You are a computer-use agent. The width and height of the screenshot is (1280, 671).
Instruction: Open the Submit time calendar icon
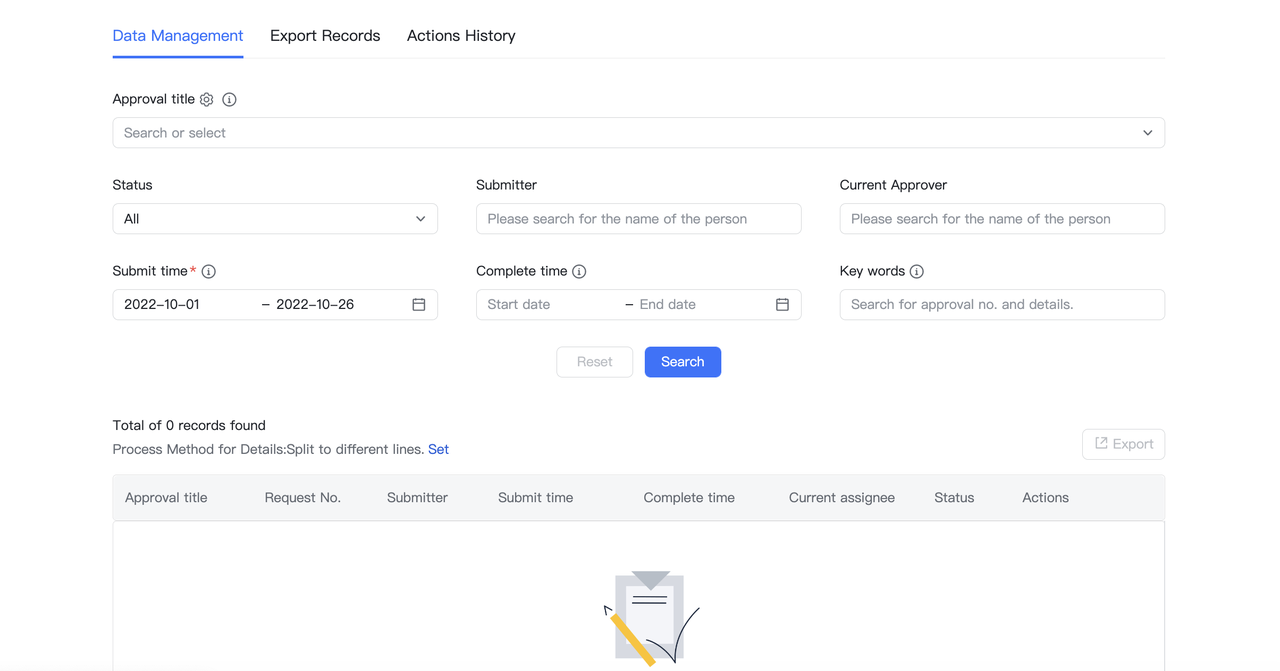click(x=419, y=304)
